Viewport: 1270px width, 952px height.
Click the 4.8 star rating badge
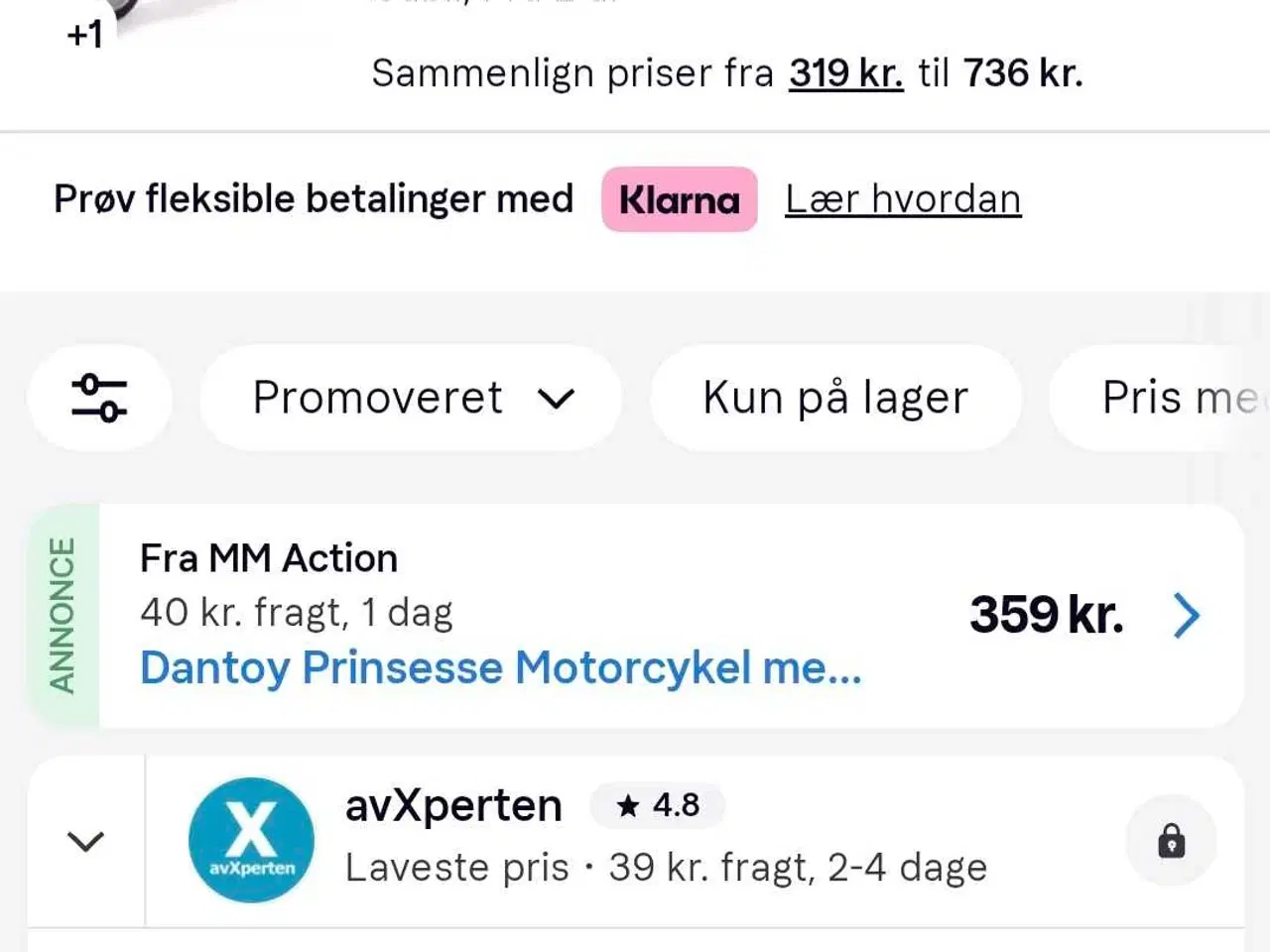[x=658, y=805]
